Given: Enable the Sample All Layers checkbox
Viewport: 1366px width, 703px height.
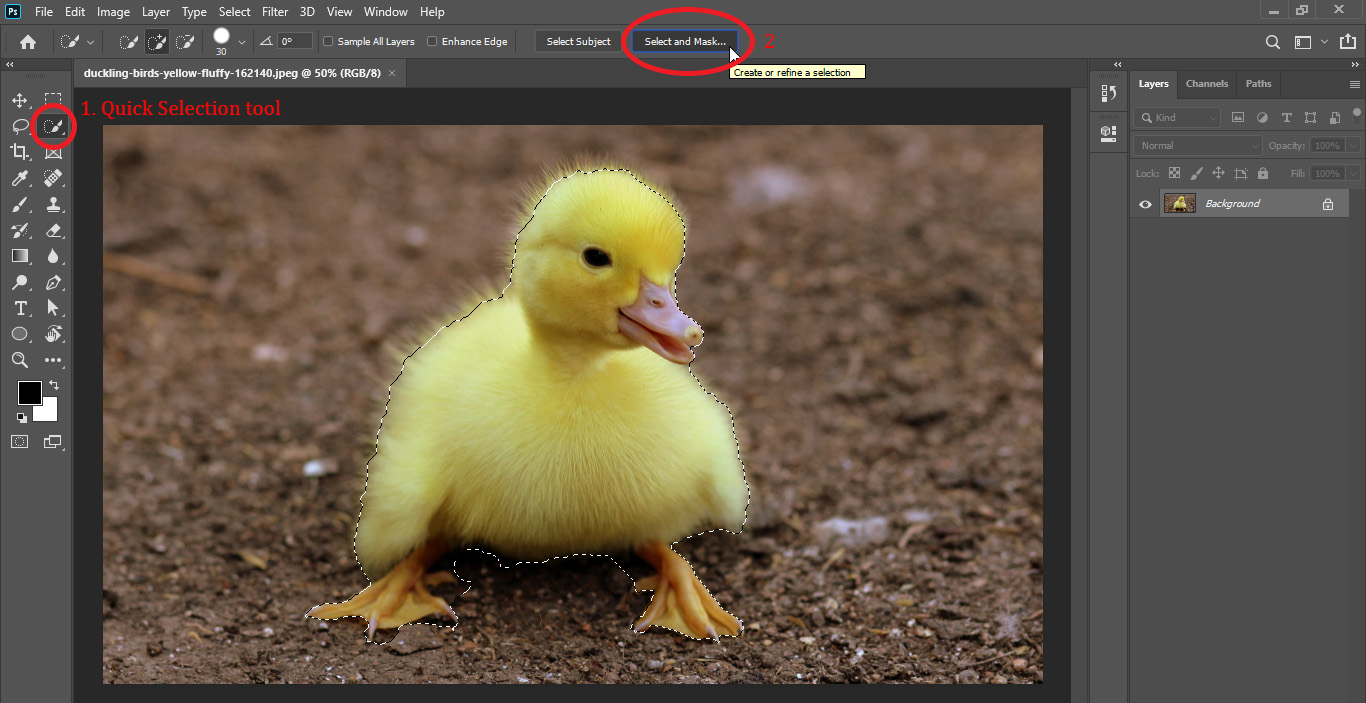Looking at the screenshot, I should point(327,41).
